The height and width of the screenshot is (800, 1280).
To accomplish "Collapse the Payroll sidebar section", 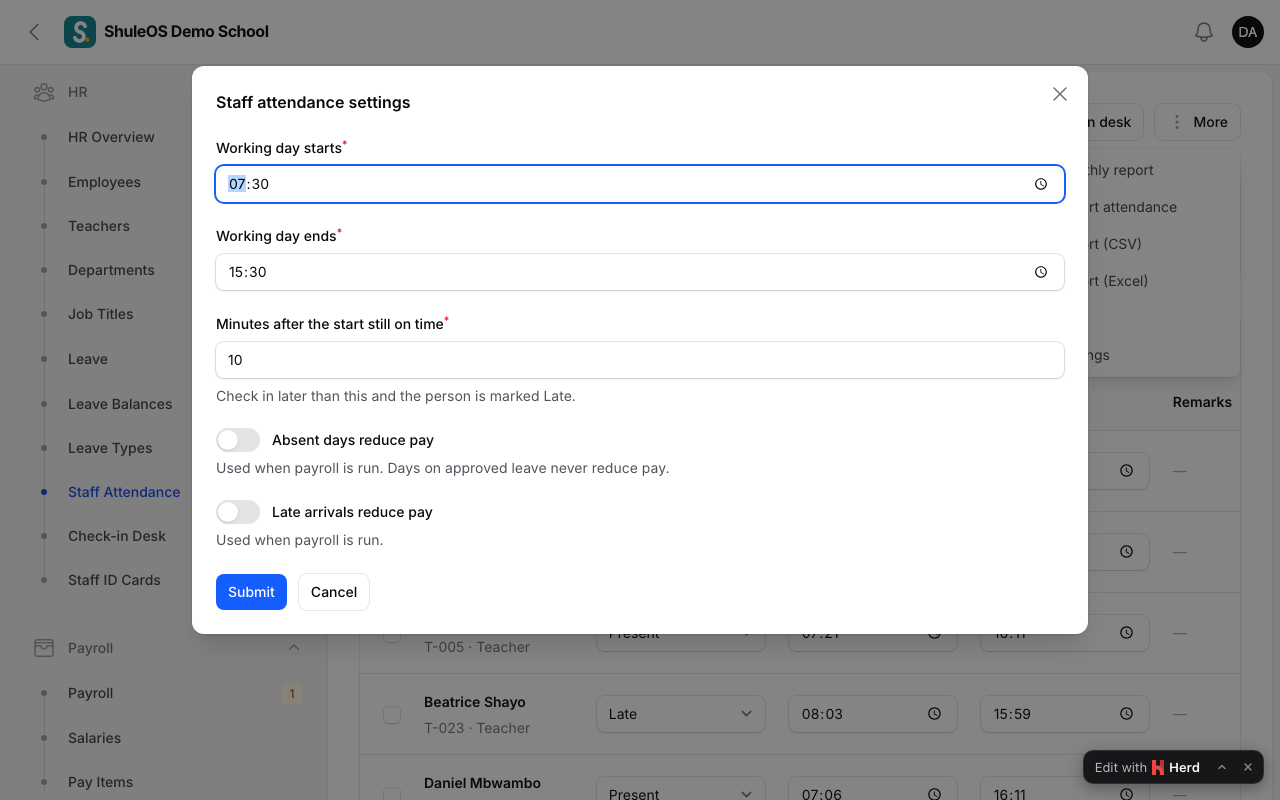I will point(294,648).
